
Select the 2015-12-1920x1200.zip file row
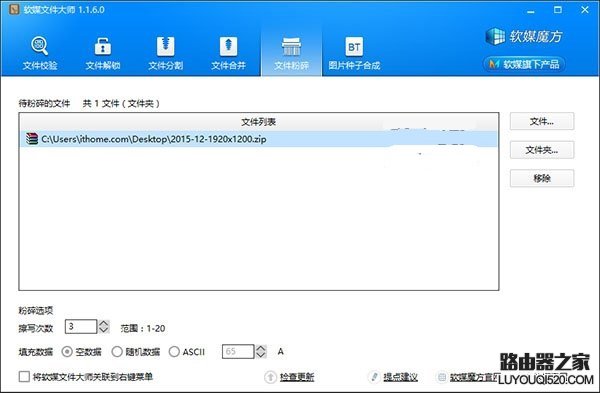[x=259, y=139]
